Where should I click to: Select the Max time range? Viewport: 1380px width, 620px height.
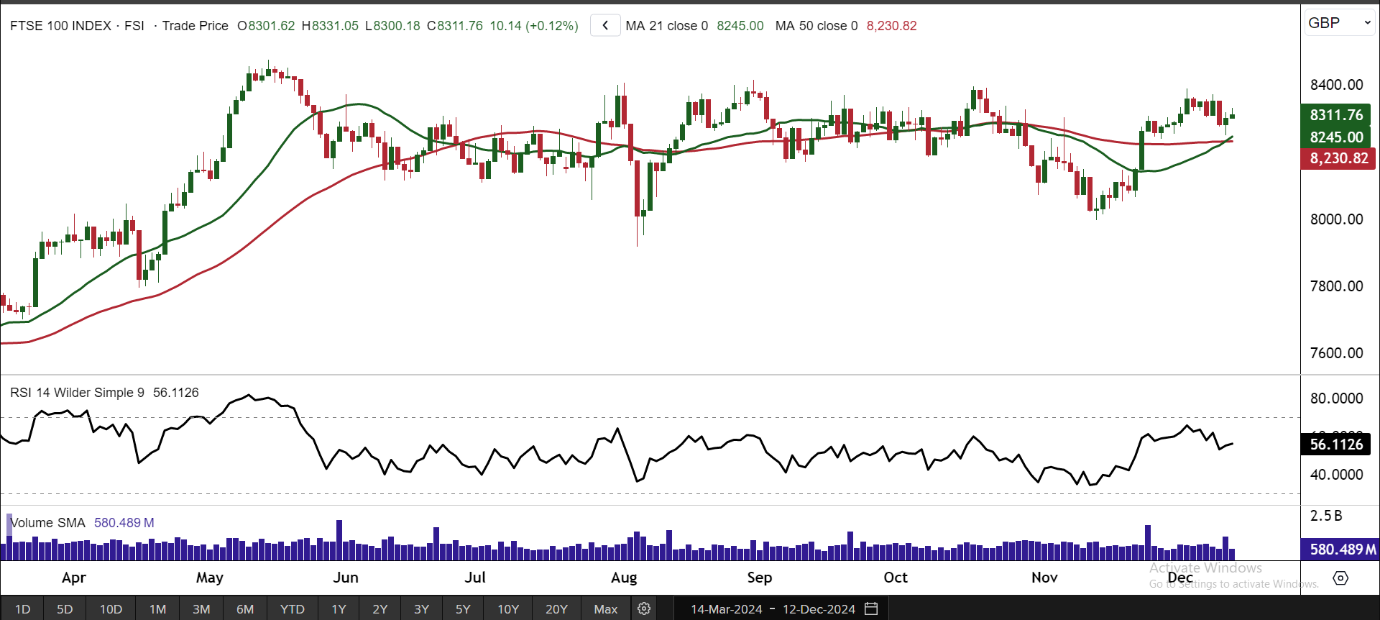pos(606,609)
